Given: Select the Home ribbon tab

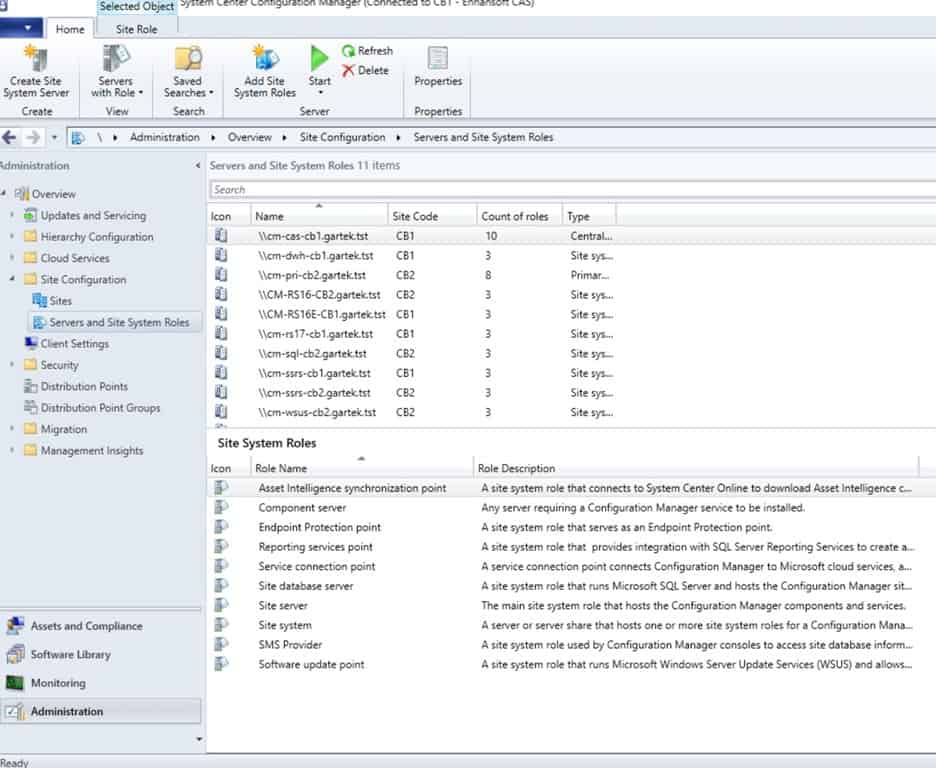Looking at the screenshot, I should point(70,29).
